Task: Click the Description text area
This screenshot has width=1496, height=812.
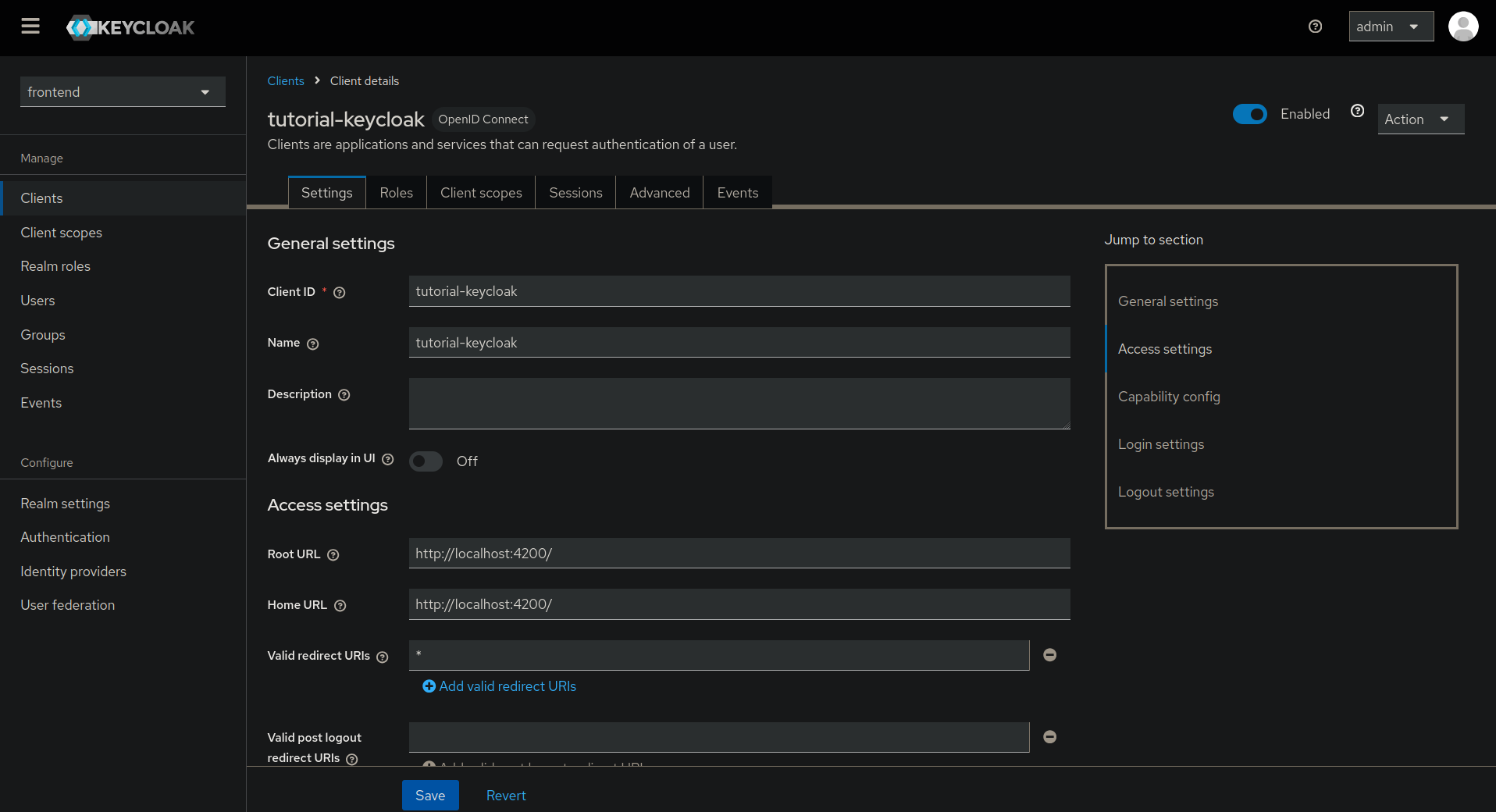Action: tap(739, 404)
